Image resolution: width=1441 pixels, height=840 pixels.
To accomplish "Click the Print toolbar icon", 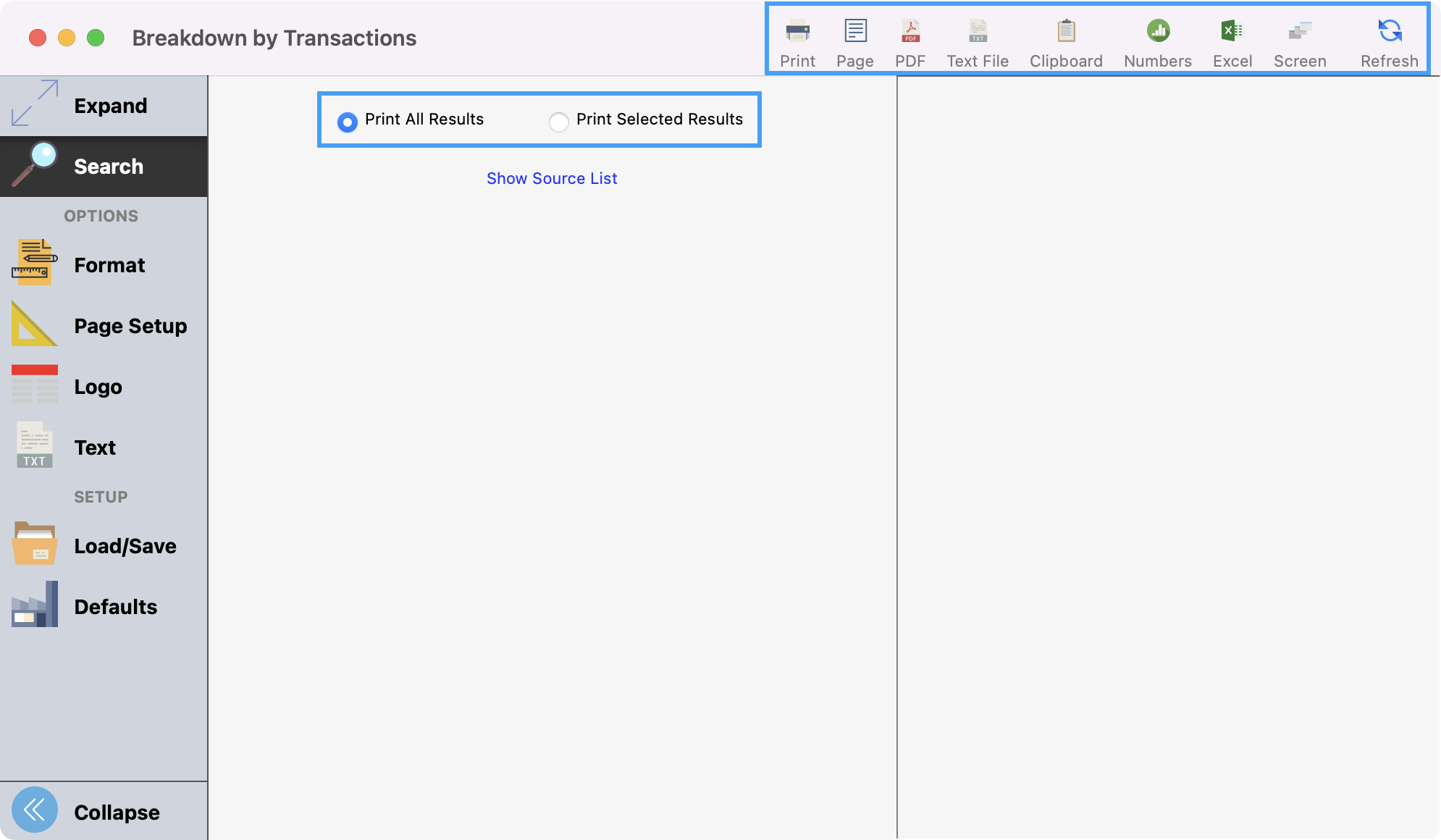I will (x=797, y=40).
